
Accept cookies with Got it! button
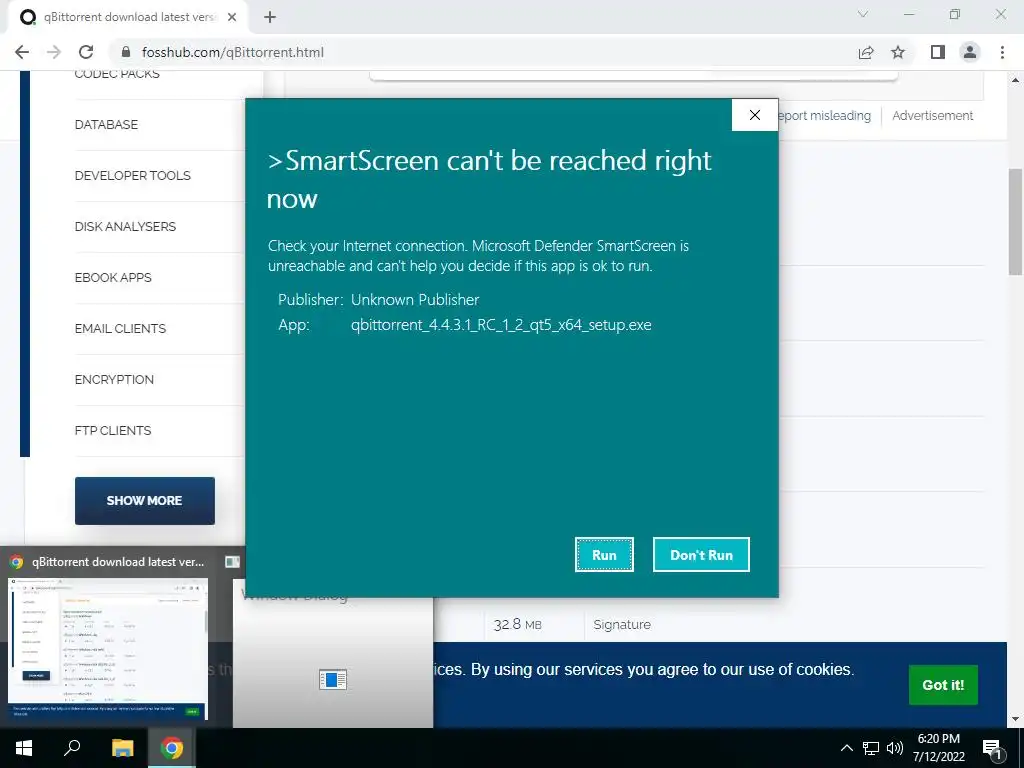pyautogui.click(x=943, y=685)
